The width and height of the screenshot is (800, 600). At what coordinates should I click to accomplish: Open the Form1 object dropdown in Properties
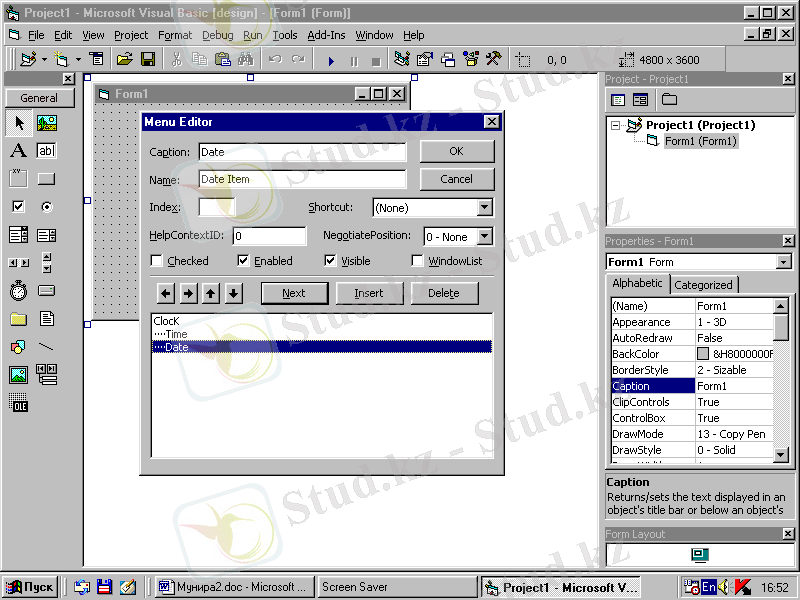point(783,262)
